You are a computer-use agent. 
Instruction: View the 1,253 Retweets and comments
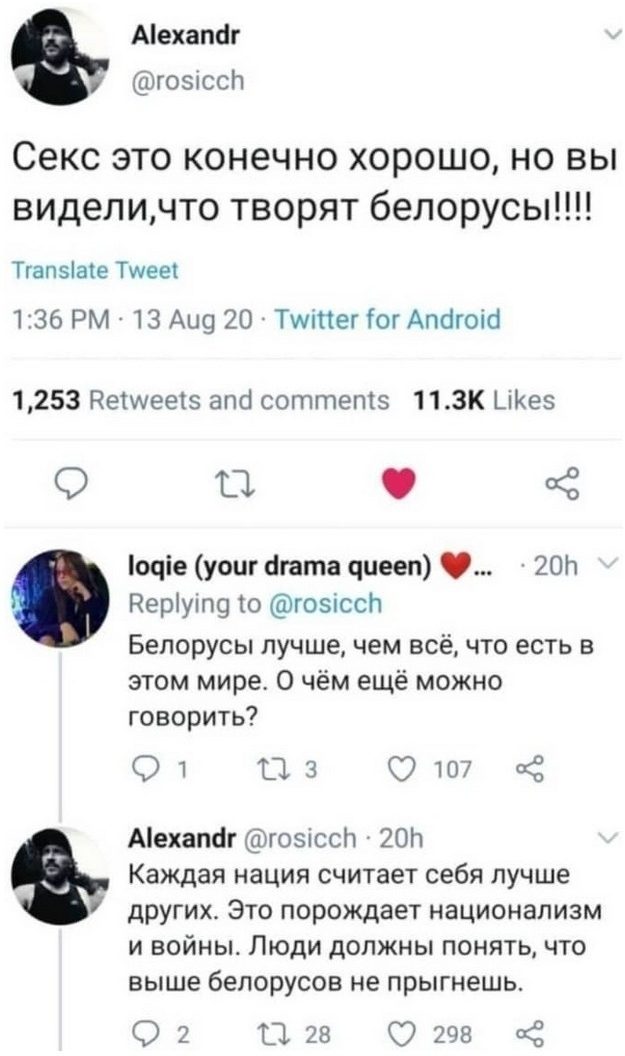201,402
